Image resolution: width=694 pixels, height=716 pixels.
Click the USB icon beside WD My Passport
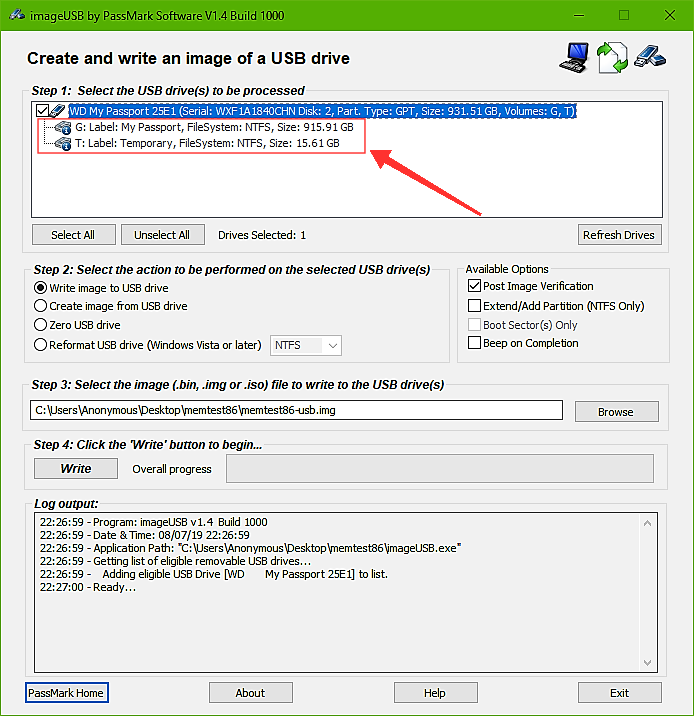[x=58, y=111]
